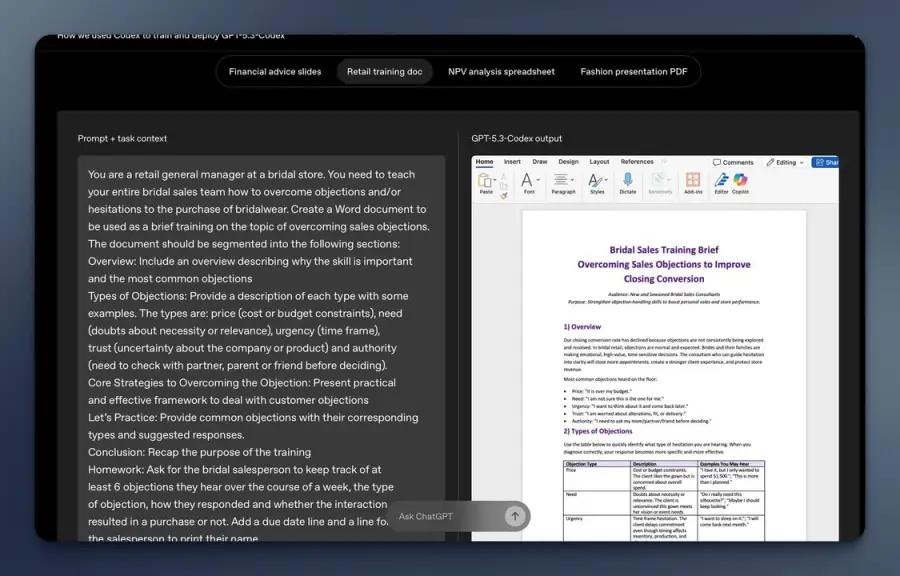This screenshot has height=576, width=900.
Task: Click the Copy icon beside Paste
Action: [x=504, y=186]
